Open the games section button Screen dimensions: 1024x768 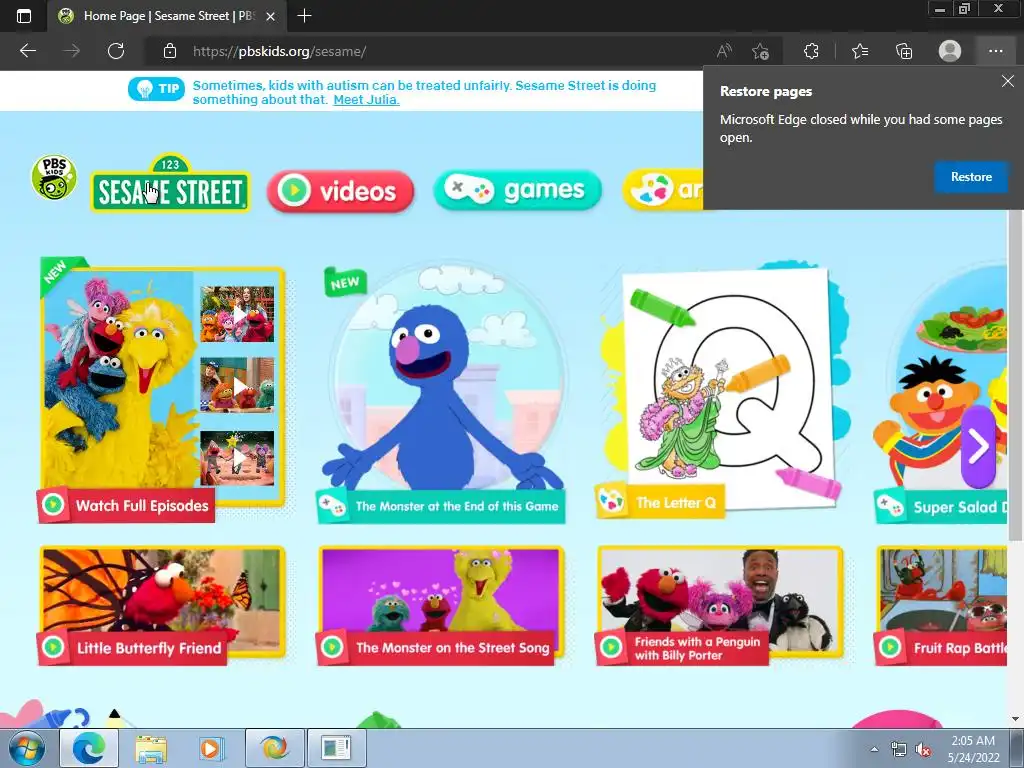[x=517, y=190]
